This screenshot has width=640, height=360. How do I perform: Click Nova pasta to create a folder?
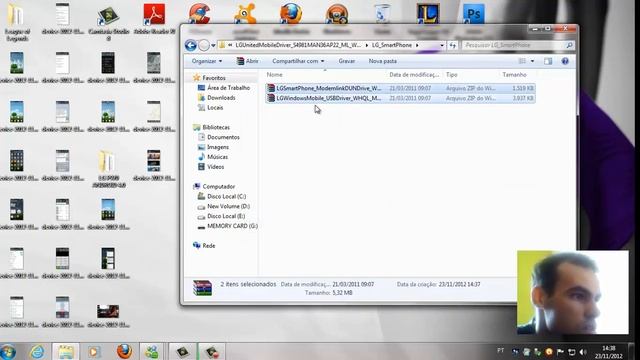(382, 61)
